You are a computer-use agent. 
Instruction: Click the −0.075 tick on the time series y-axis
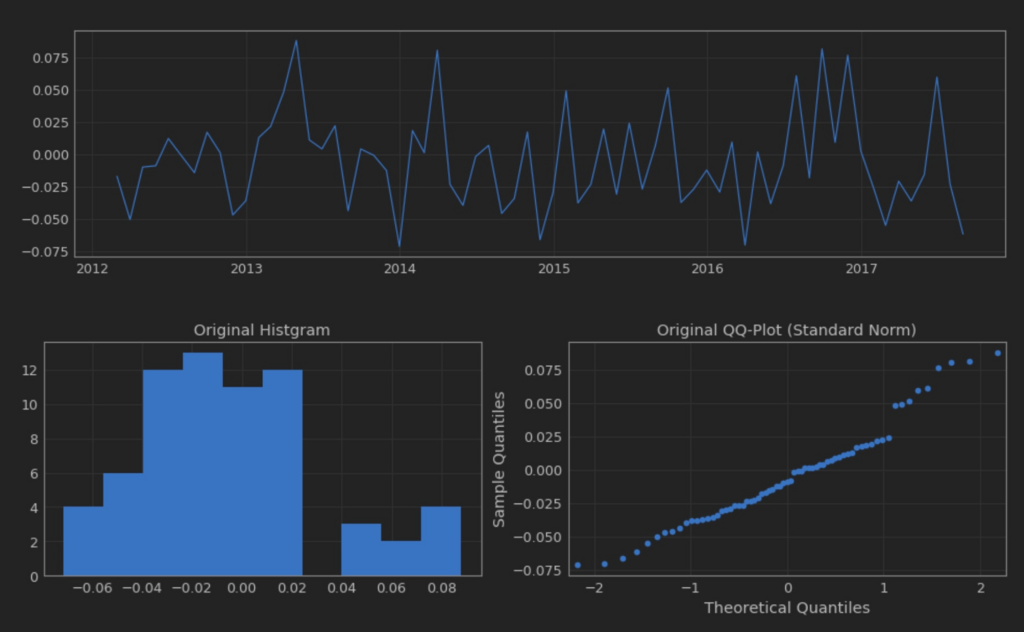tap(45, 252)
